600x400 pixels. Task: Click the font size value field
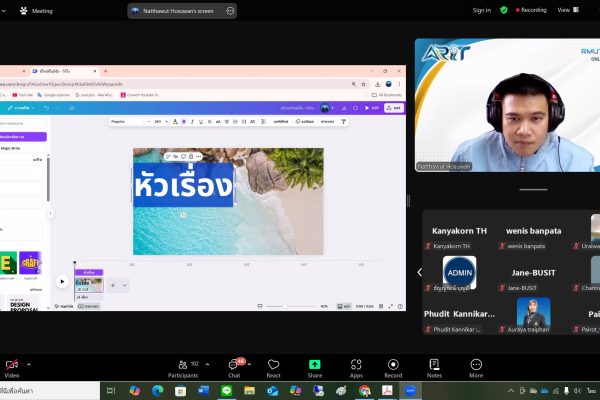point(157,122)
